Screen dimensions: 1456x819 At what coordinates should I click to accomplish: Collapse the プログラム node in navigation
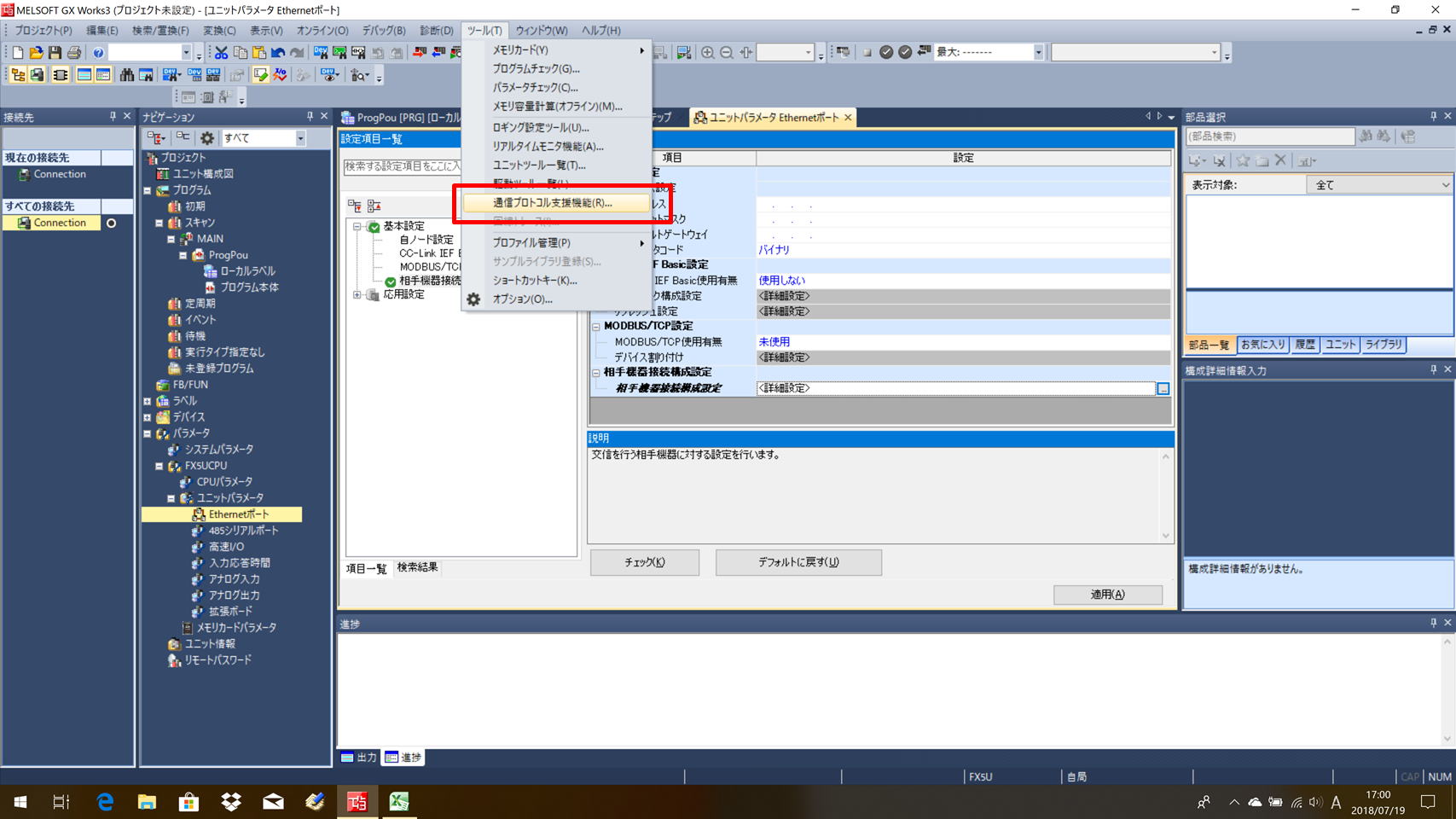[x=147, y=190]
